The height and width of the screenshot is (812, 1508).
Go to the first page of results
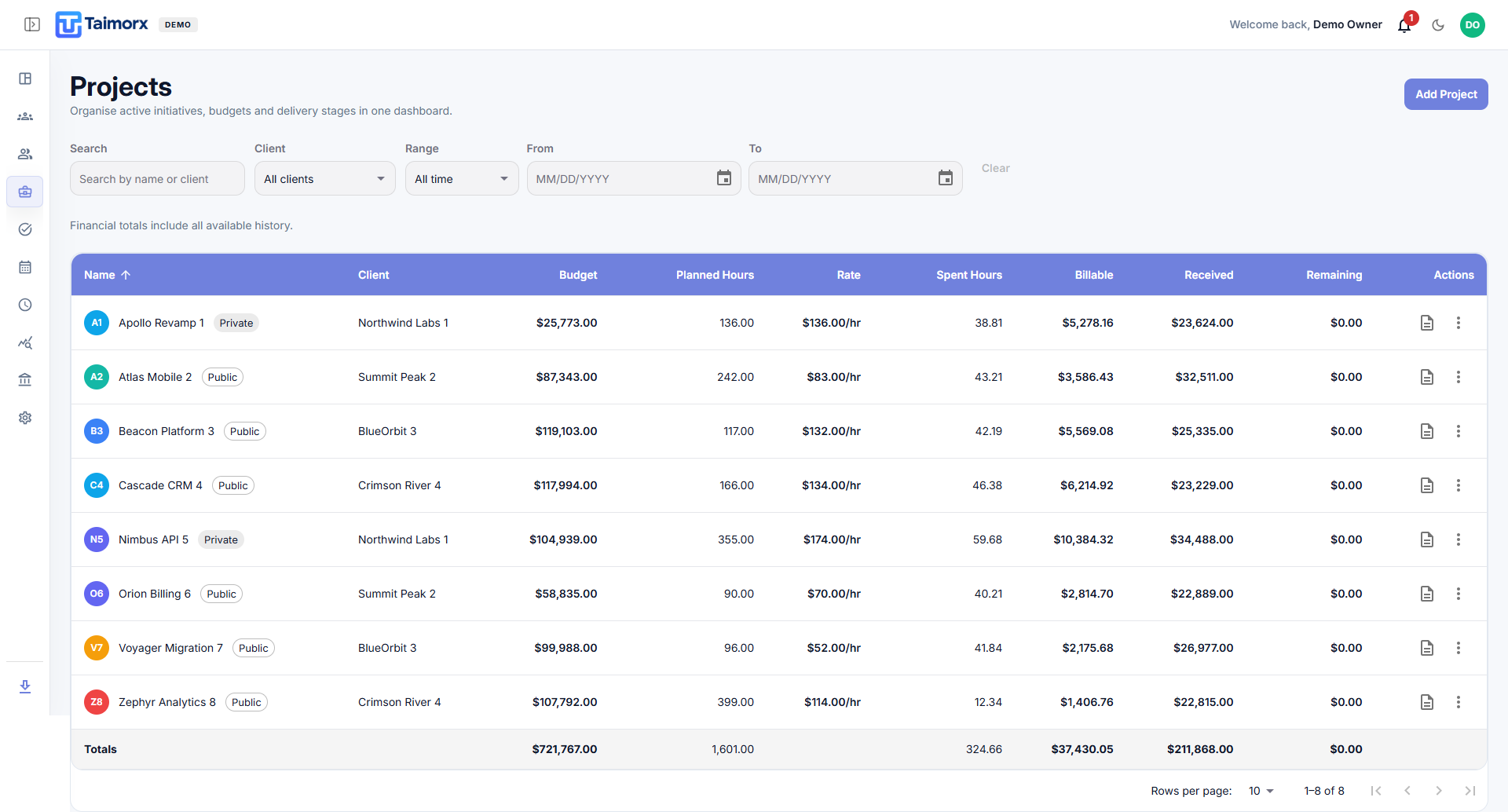[1376, 791]
